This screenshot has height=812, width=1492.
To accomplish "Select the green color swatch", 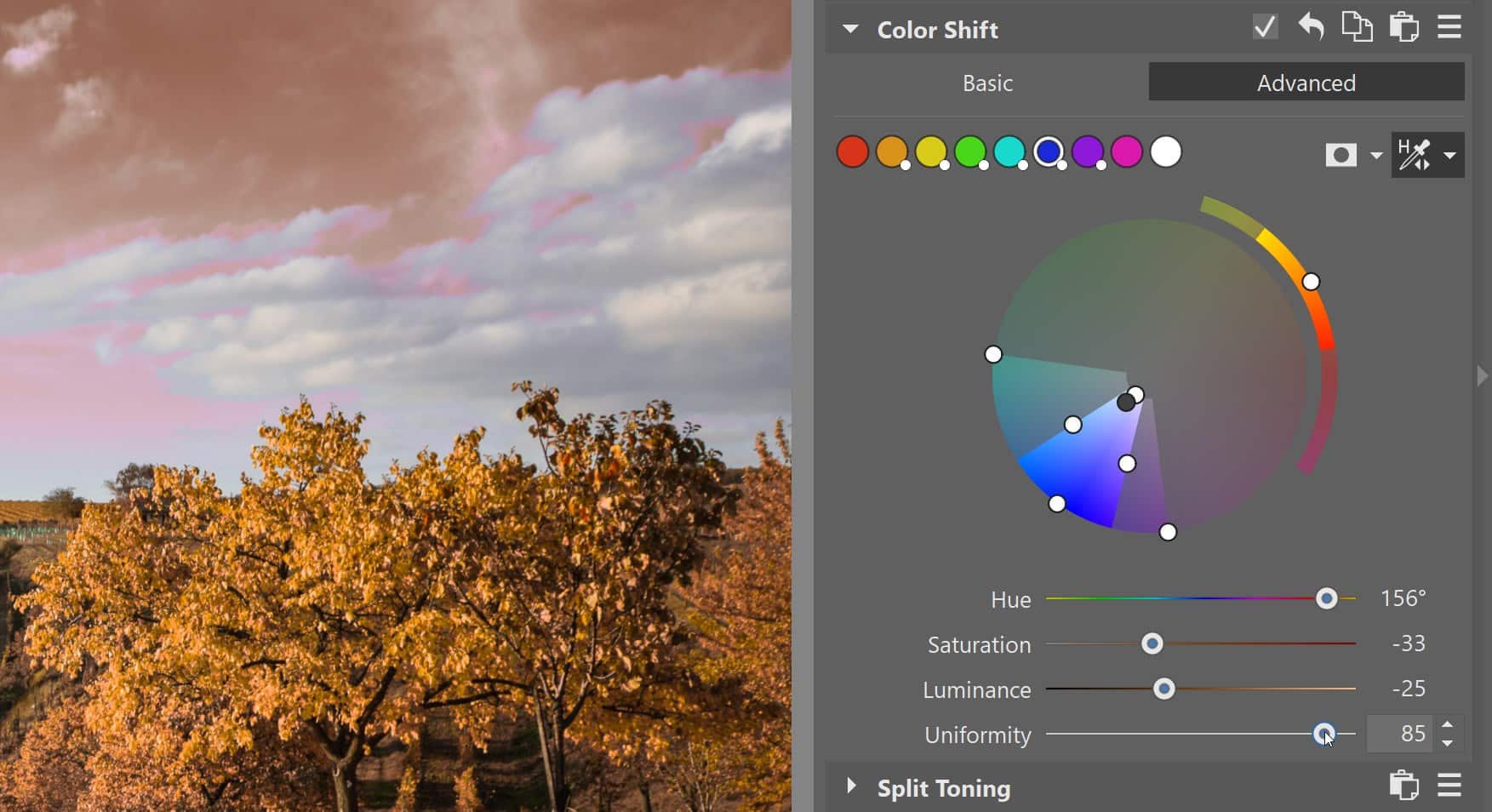I will [x=969, y=152].
